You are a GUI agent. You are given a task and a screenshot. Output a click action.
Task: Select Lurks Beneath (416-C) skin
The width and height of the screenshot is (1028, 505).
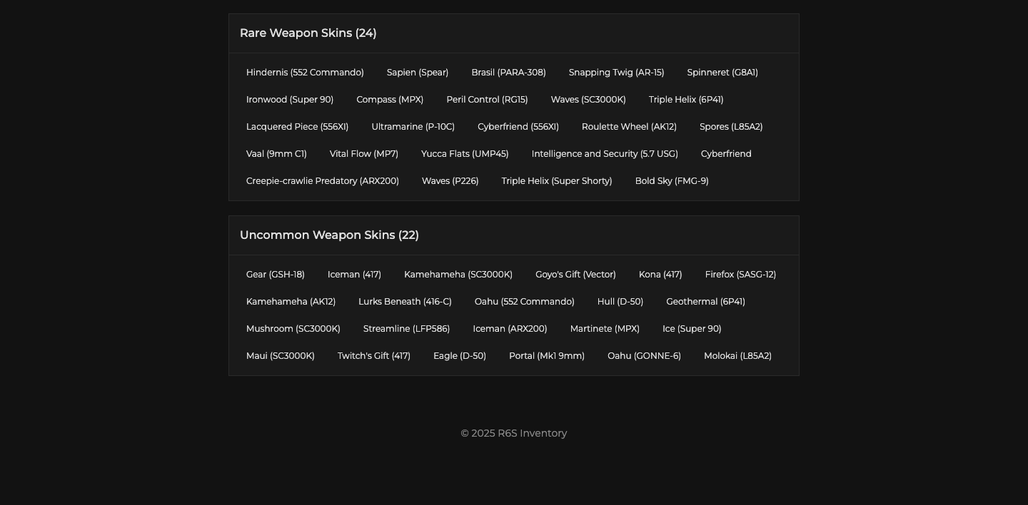coord(405,302)
